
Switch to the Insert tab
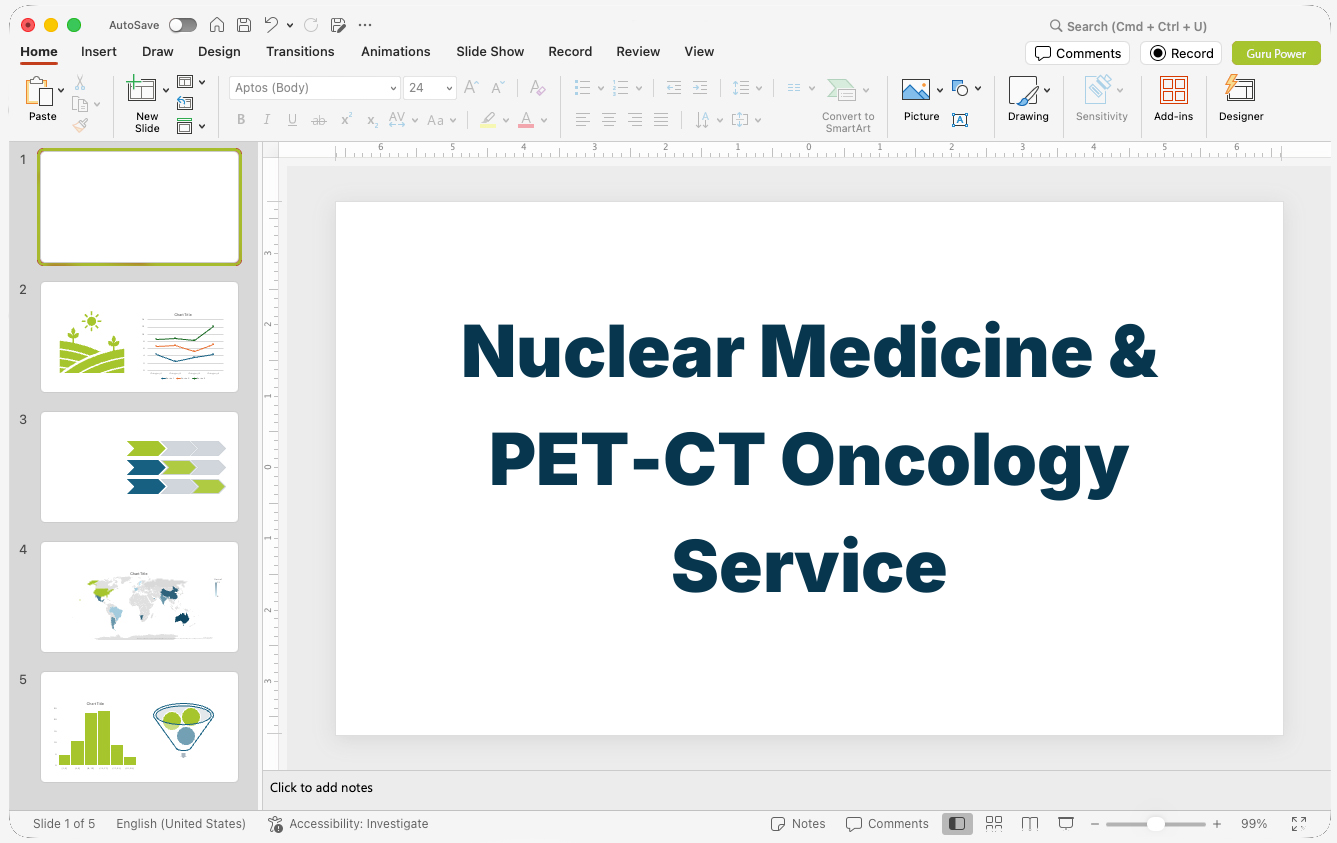[x=99, y=52]
